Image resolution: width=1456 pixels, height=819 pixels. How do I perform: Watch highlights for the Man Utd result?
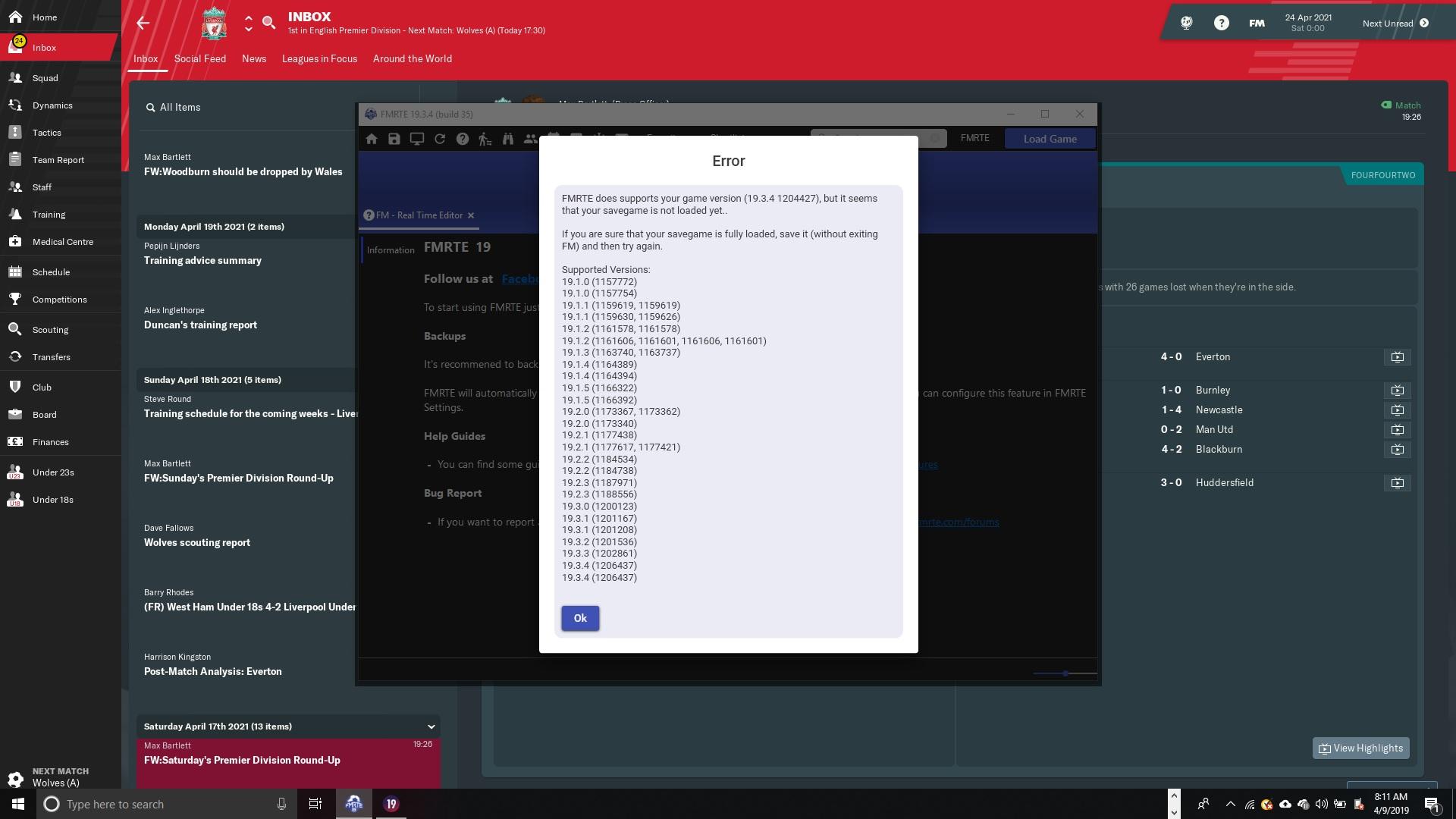(x=1397, y=429)
